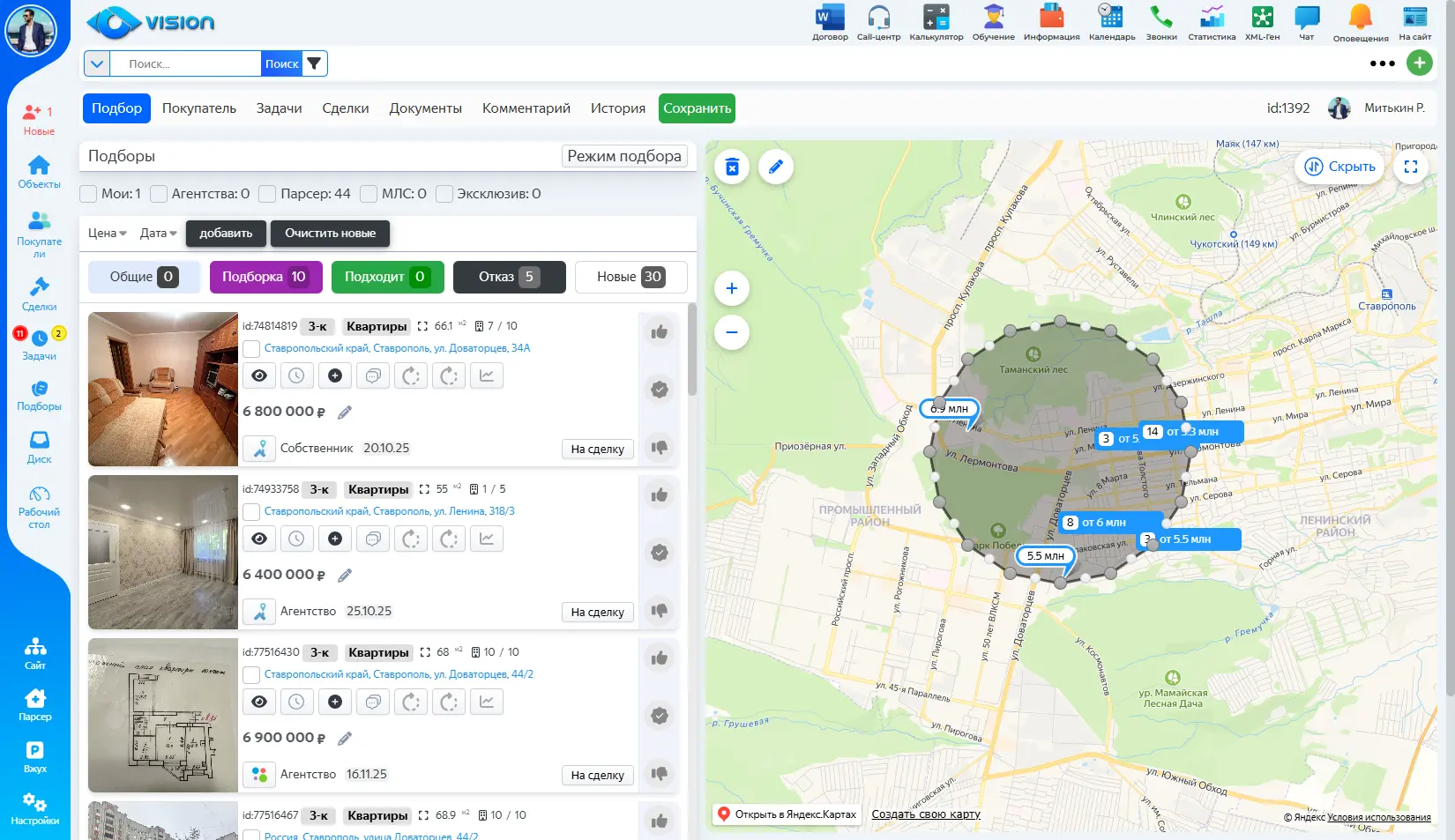Screen dimensions: 1455x840
Task: Open the Call-центр headset icon
Action: click(878, 21)
